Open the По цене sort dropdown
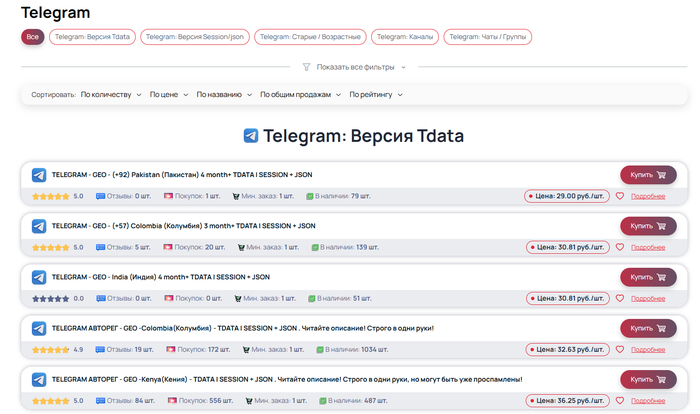The height and width of the screenshot is (414, 700). (x=168, y=95)
